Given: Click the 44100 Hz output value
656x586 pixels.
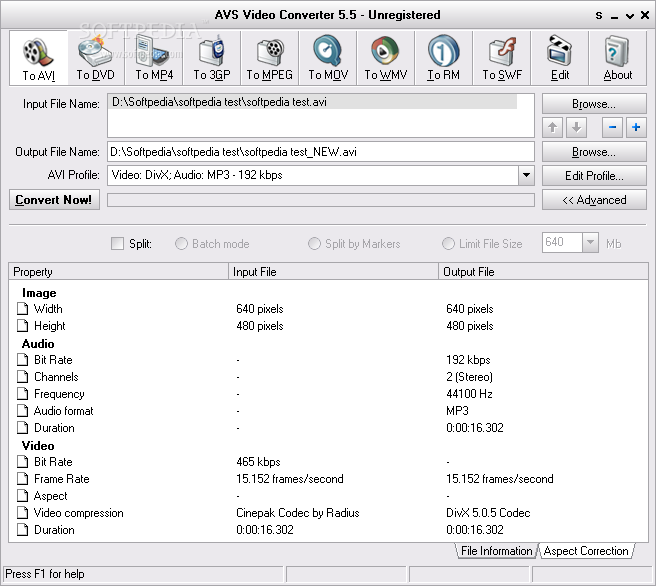Looking at the screenshot, I should [x=469, y=394].
